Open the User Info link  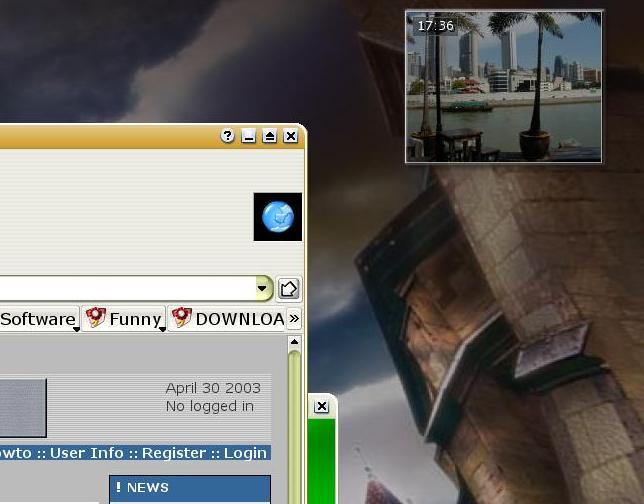87,453
